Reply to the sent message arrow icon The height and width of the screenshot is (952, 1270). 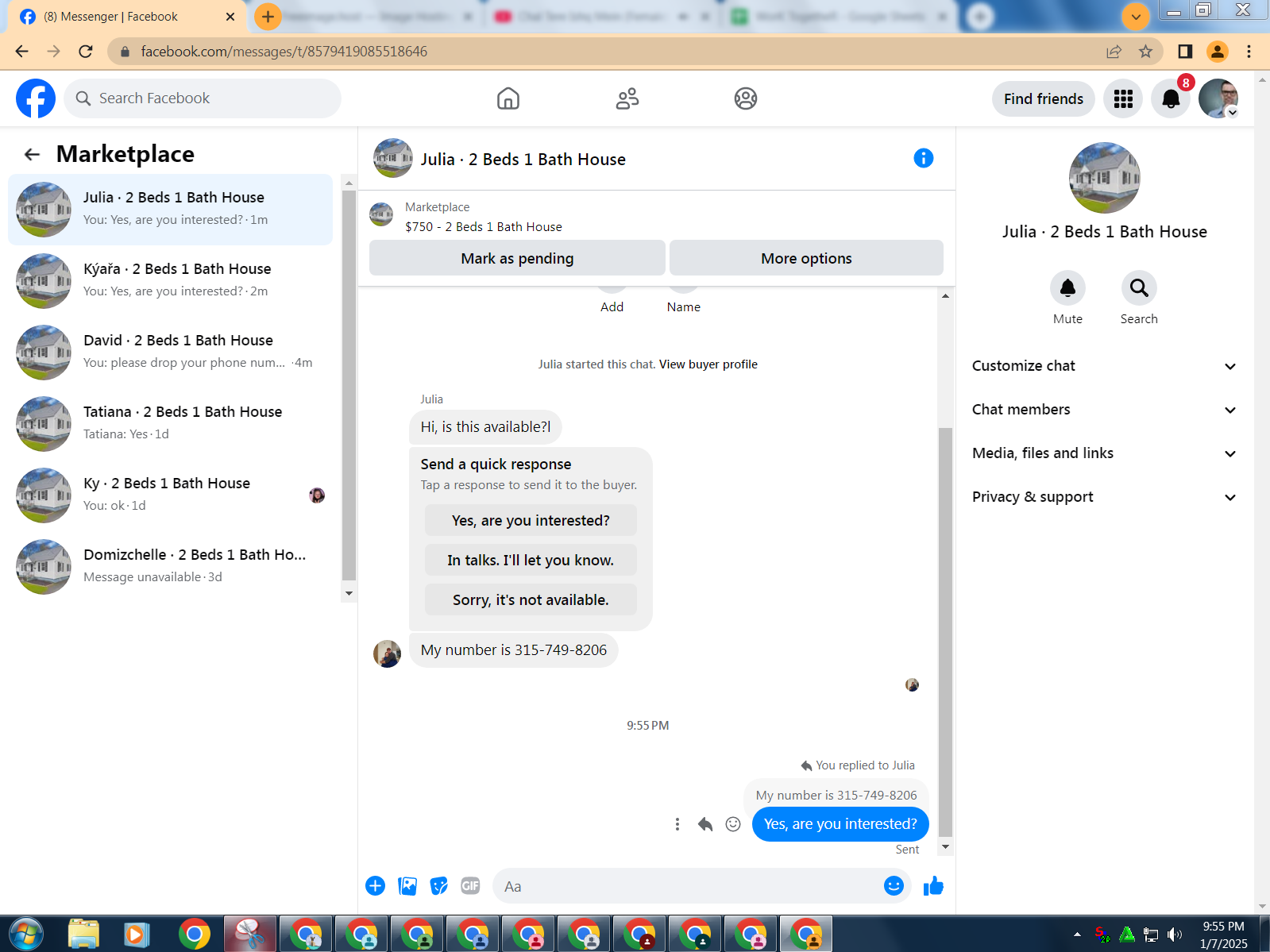705,824
